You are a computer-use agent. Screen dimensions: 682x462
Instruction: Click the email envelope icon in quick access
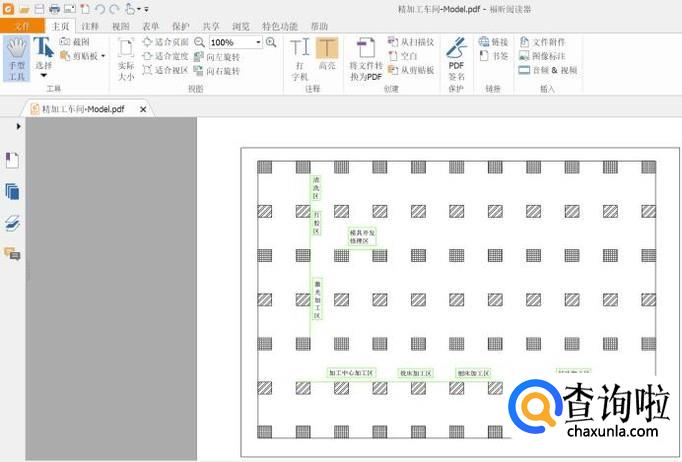tap(69, 9)
